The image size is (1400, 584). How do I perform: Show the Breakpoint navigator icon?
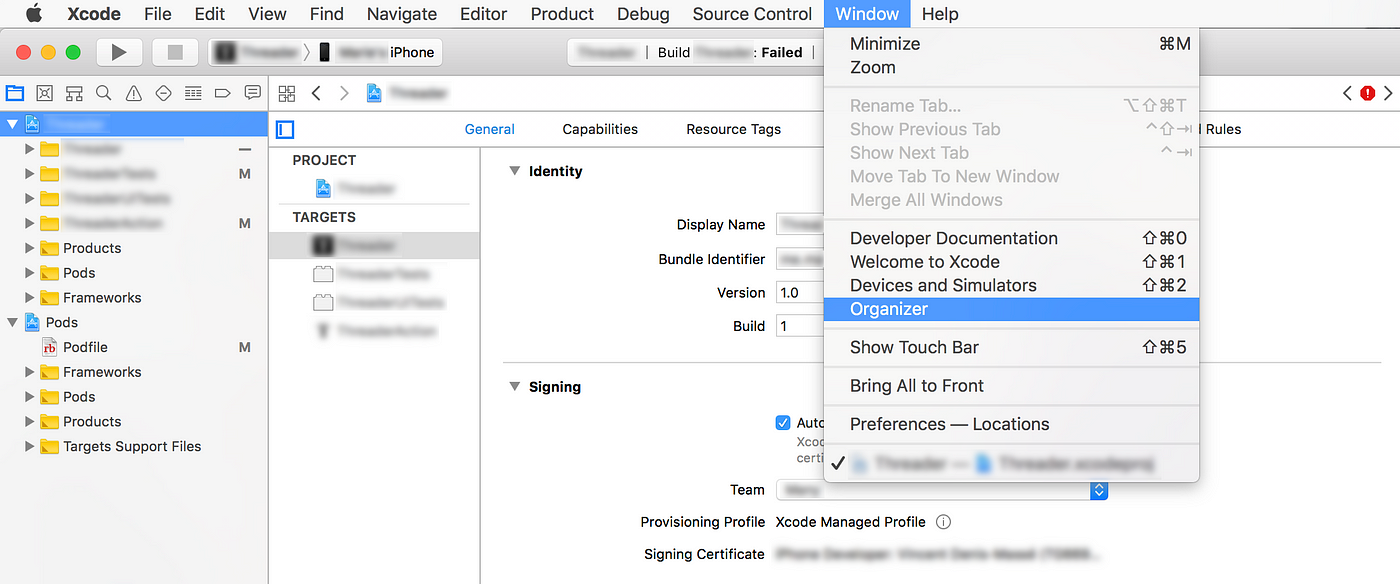[223, 93]
